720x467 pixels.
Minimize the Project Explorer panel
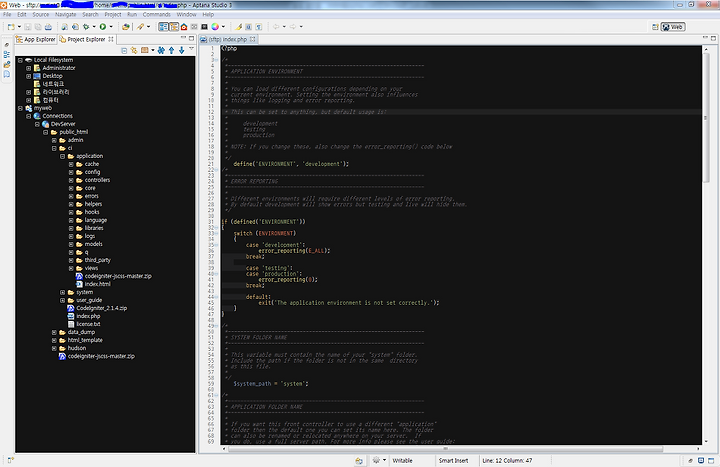click(x=183, y=38)
